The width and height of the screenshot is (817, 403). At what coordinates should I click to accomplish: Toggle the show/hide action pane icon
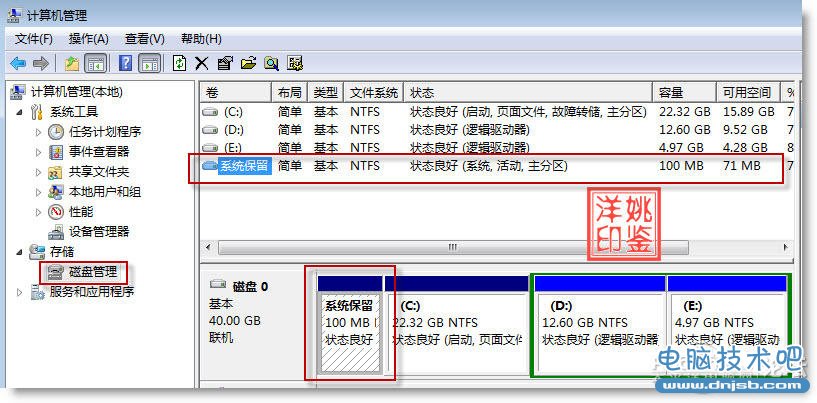pos(150,64)
